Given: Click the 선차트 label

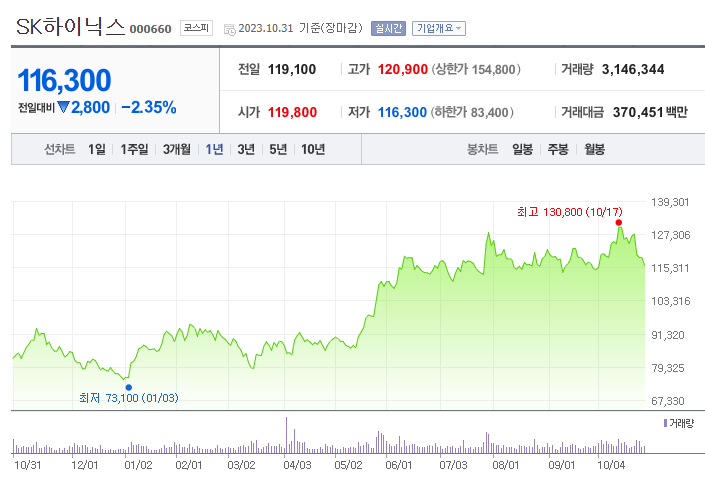Looking at the screenshot, I should pyautogui.click(x=59, y=149).
